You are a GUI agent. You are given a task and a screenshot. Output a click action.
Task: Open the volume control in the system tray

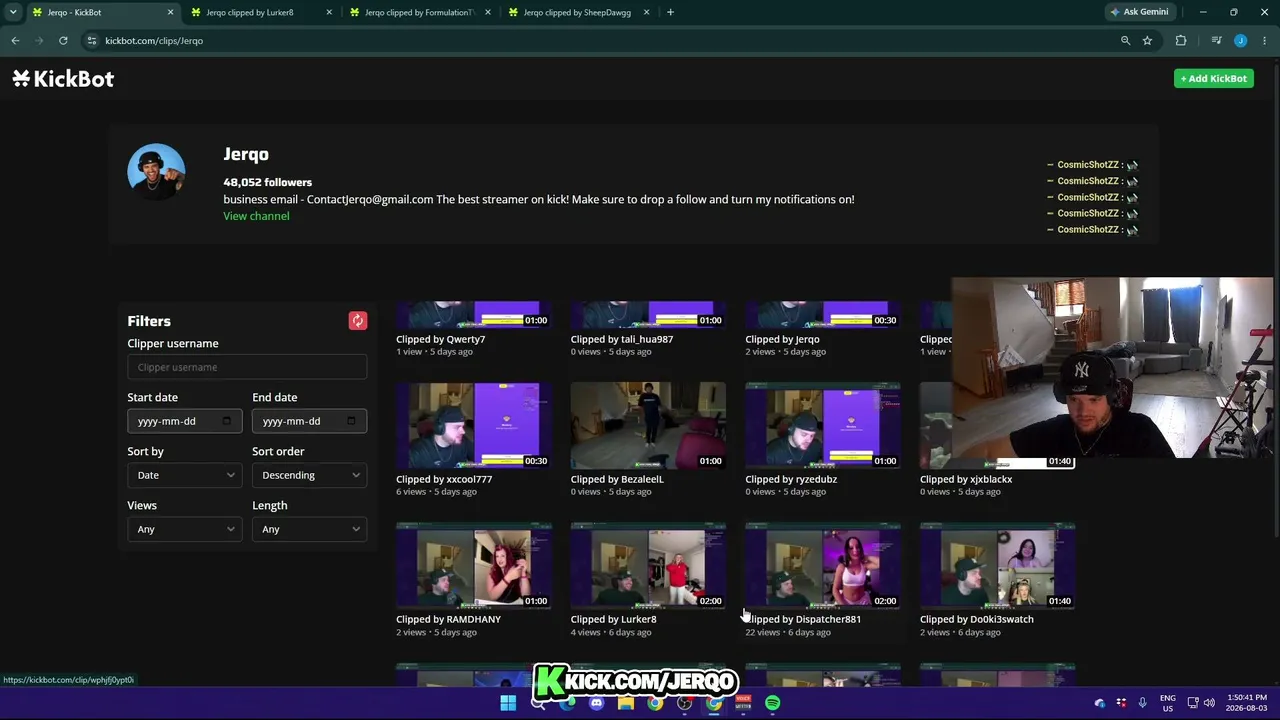click(1209, 703)
